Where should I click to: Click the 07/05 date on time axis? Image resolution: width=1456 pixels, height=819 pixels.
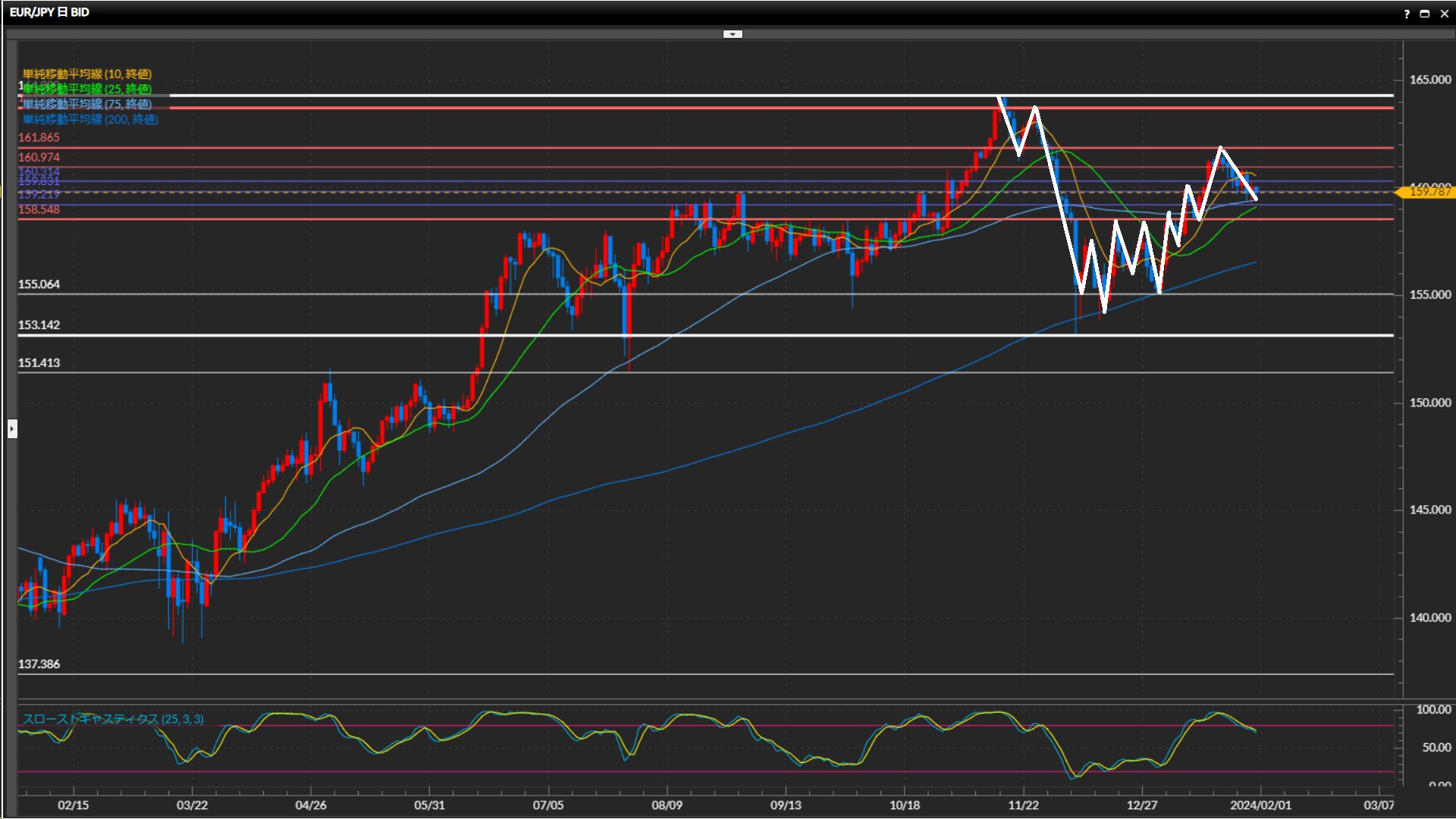[x=548, y=805]
